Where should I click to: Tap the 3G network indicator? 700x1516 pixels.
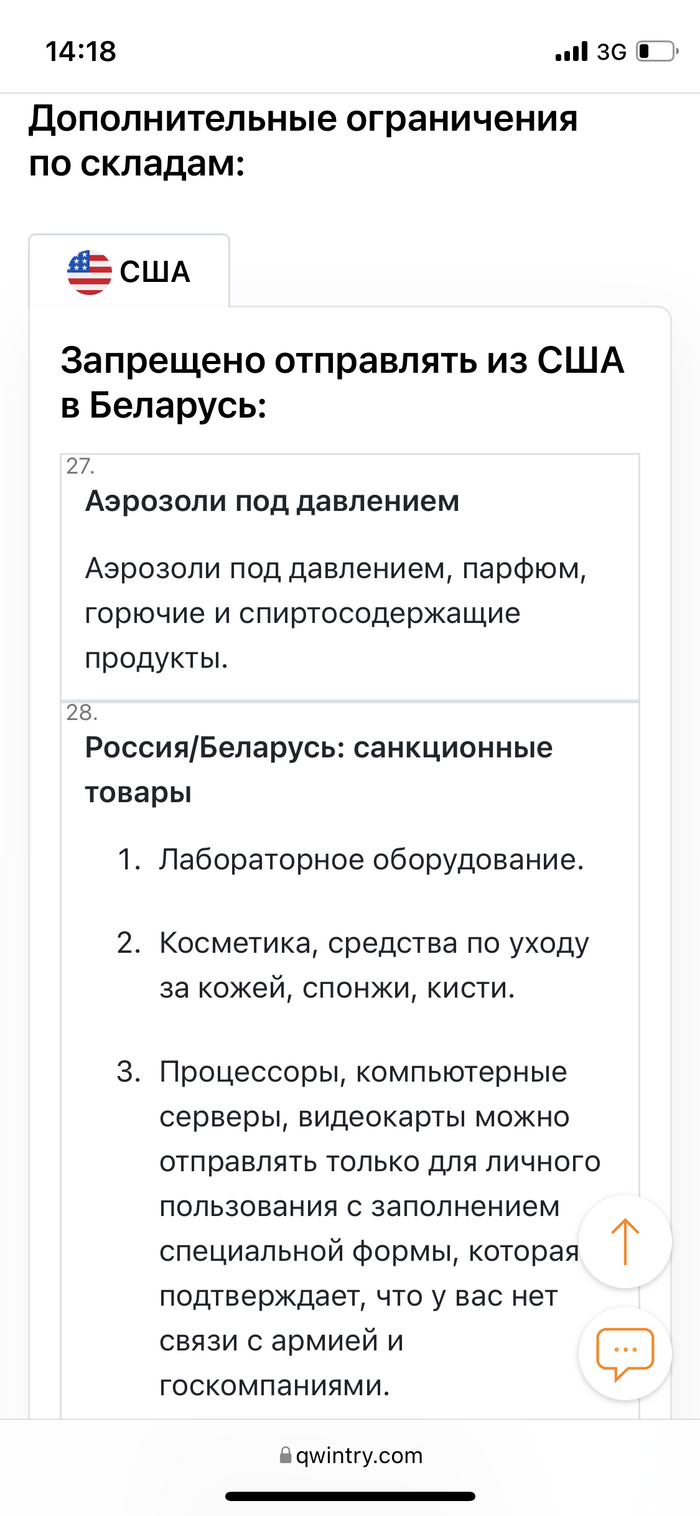[611, 51]
